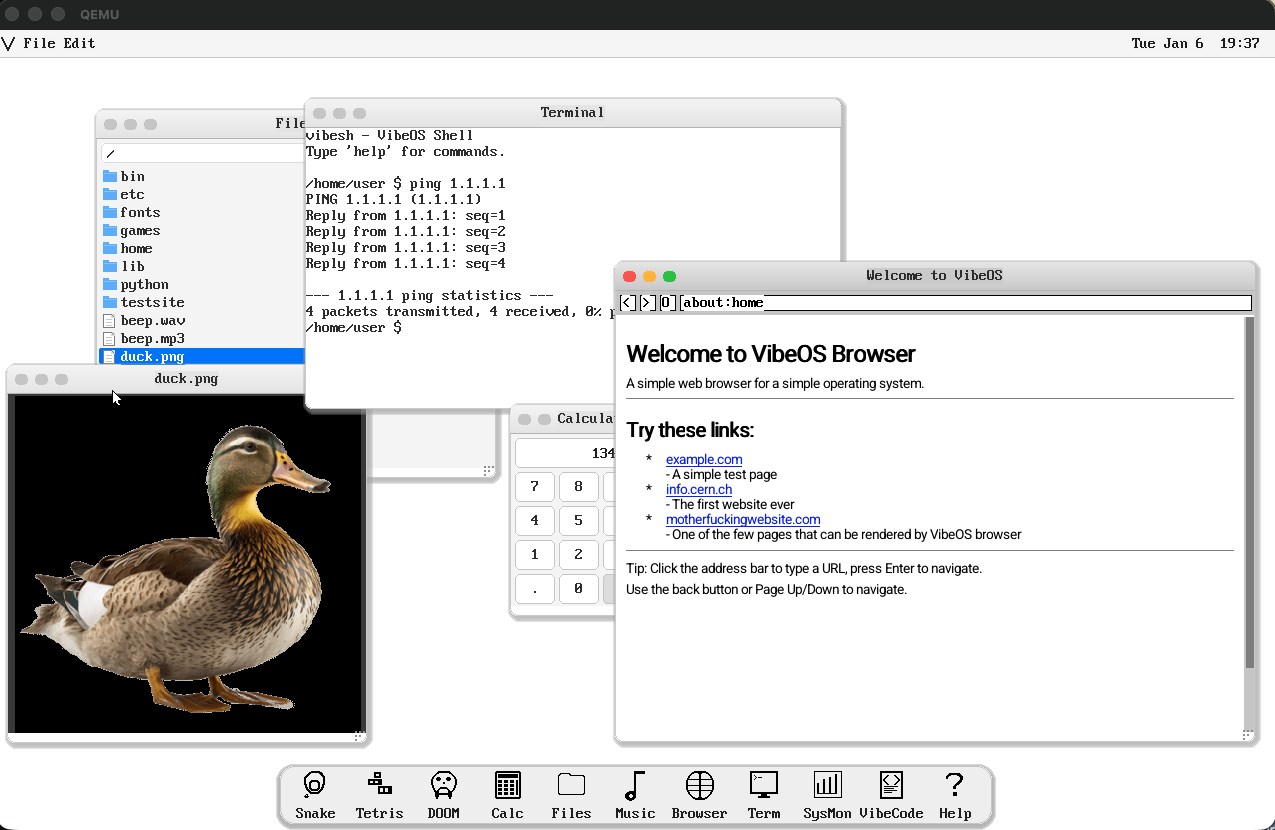Open the python folder
The height and width of the screenshot is (830, 1275).
[x=144, y=285]
